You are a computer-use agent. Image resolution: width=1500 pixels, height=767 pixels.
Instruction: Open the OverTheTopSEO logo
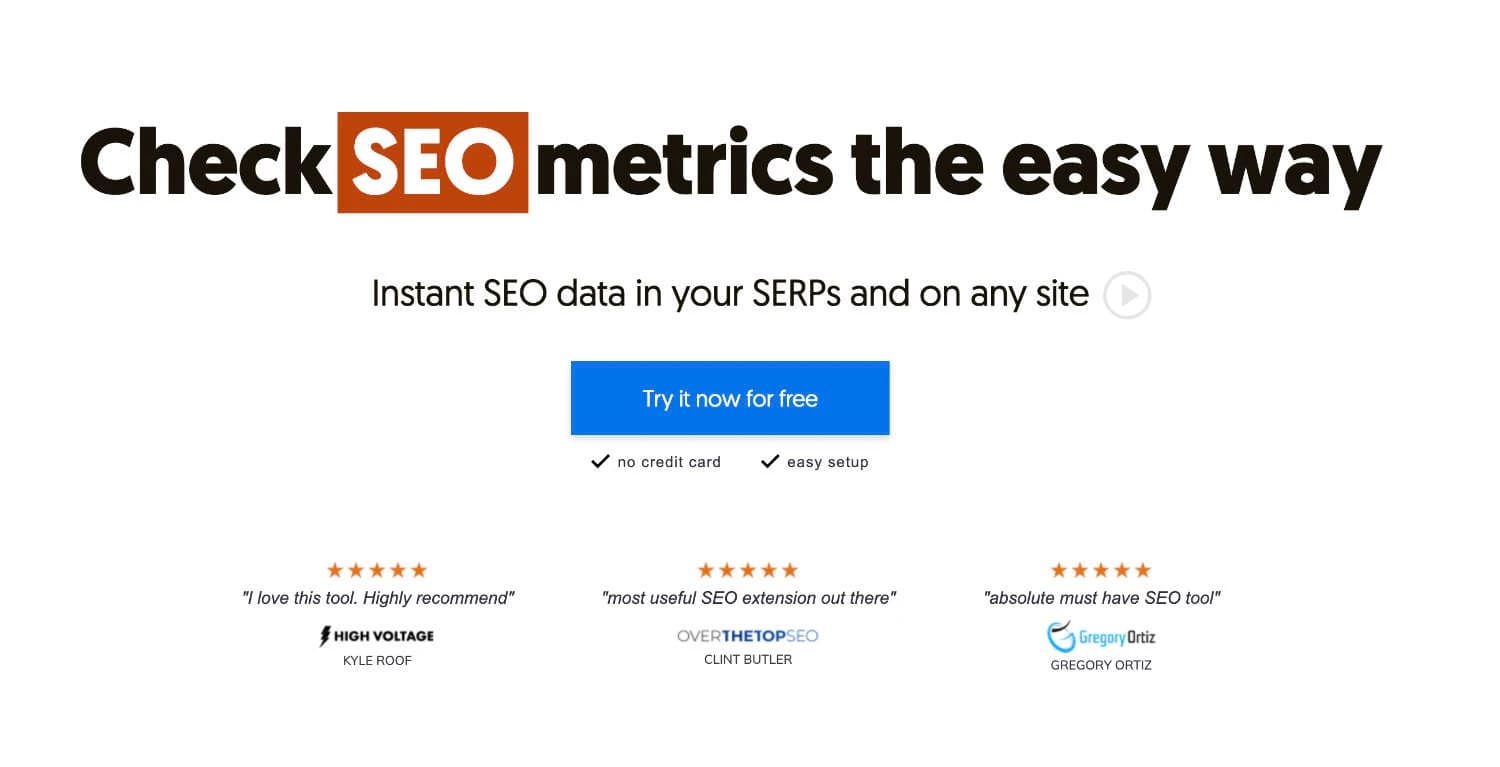pos(748,635)
